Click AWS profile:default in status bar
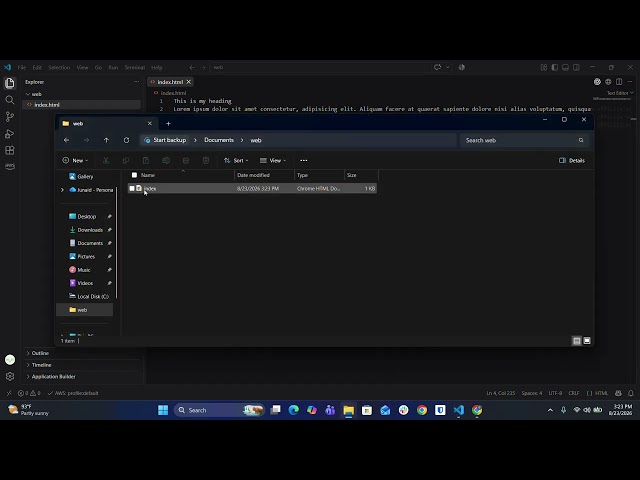 click(73, 393)
